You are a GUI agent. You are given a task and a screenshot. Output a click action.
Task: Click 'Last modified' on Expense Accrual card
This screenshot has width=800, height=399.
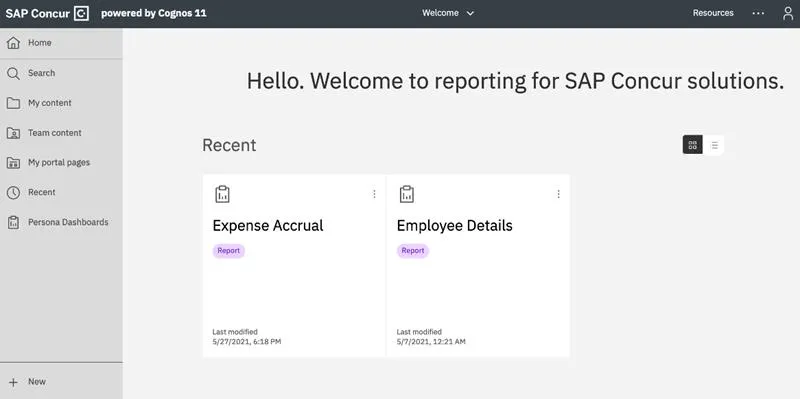click(x=235, y=332)
